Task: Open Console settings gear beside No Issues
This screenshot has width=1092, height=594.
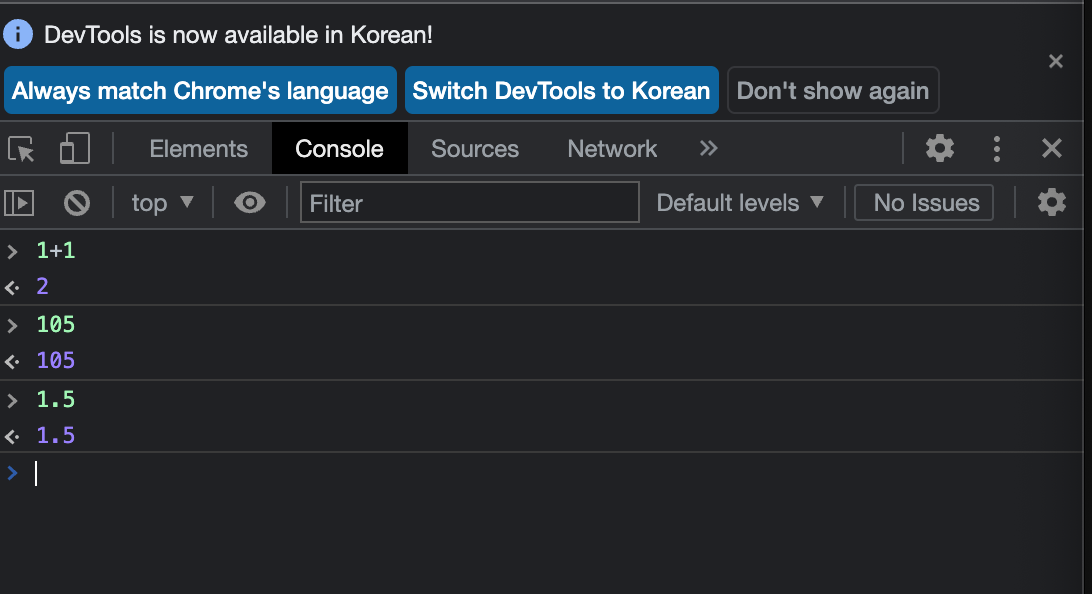Action: [x=1052, y=203]
